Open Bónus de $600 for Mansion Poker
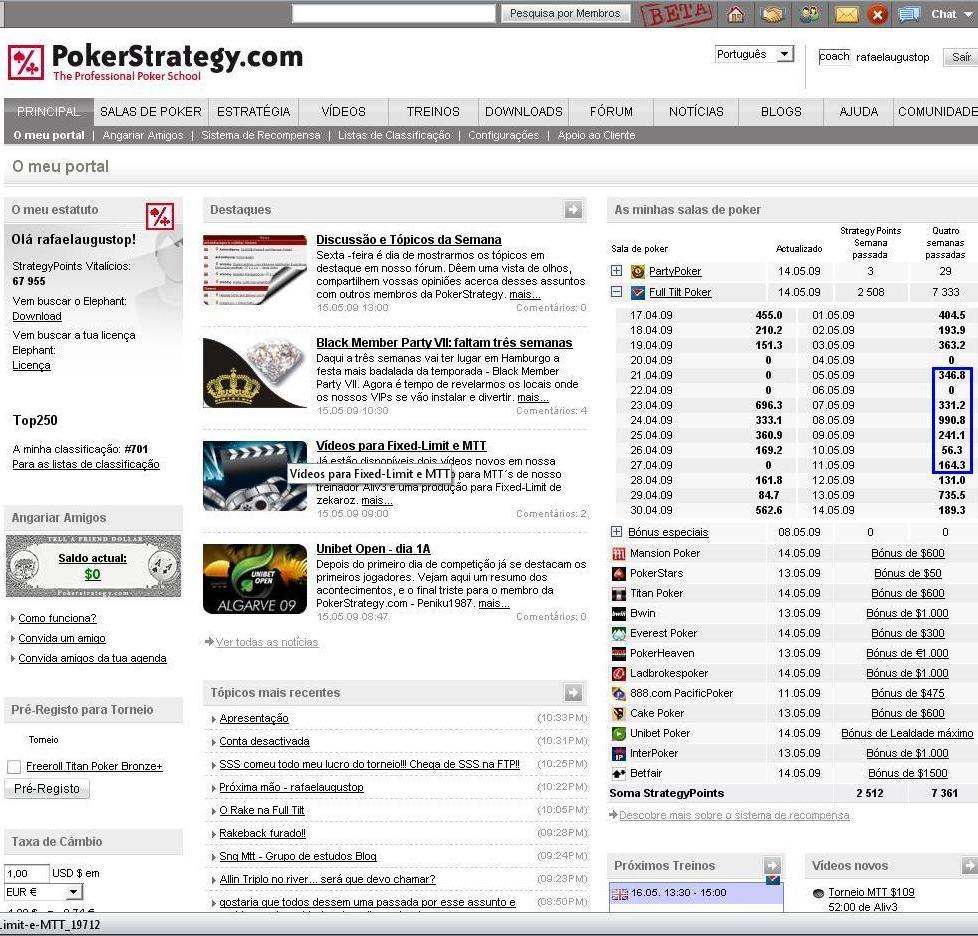The width and height of the screenshot is (978, 936). (x=908, y=553)
